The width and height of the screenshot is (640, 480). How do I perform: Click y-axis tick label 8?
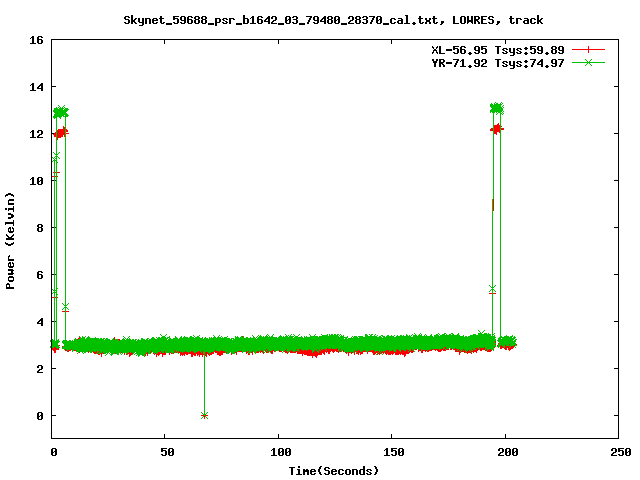(40, 228)
